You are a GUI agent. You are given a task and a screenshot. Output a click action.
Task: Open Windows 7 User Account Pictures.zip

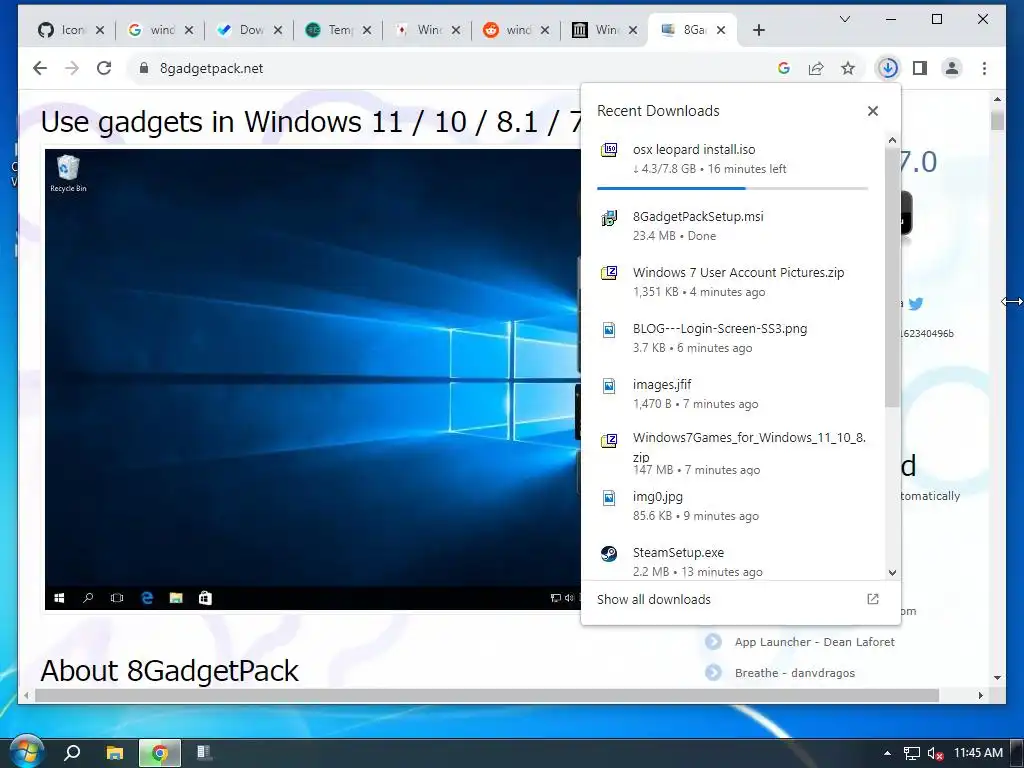pos(733,281)
